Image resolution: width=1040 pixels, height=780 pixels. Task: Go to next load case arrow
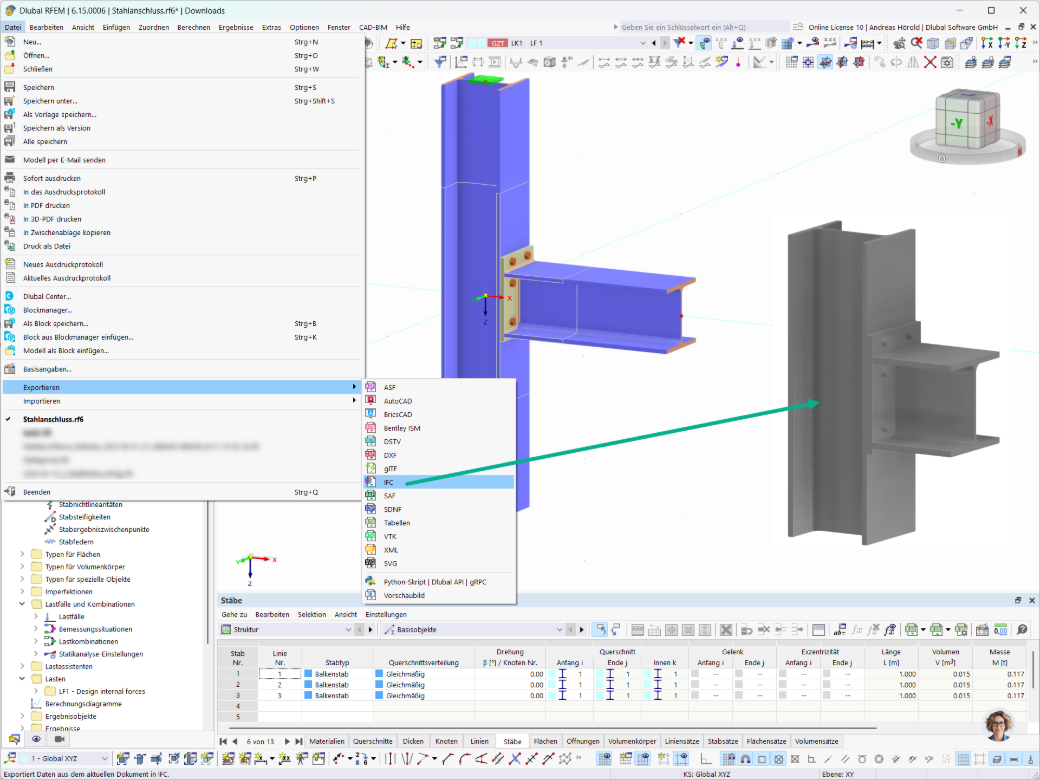coord(665,43)
